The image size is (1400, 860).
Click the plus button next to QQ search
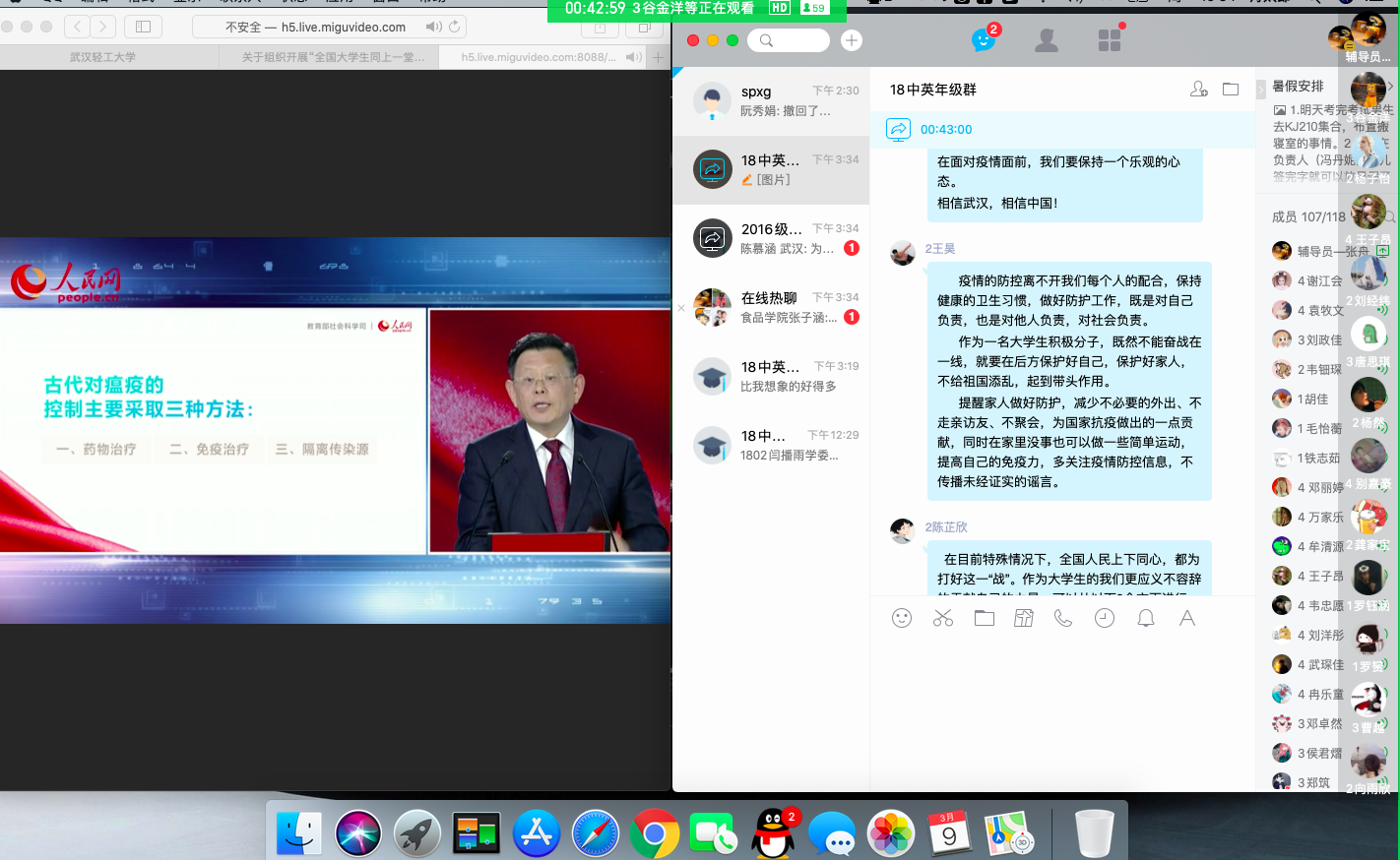(x=852, y=40)
